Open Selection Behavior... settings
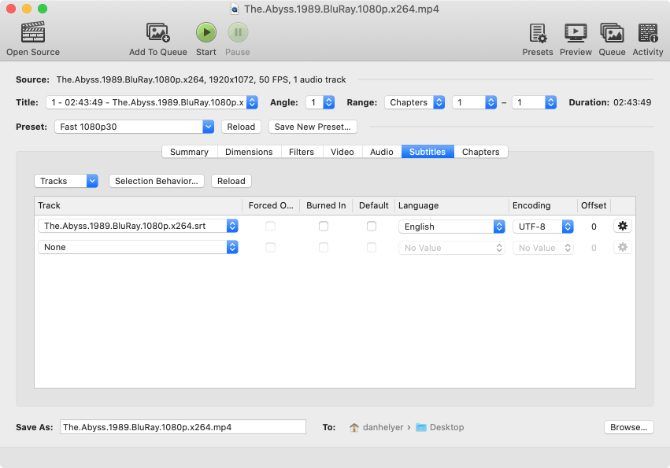This screenshot has width=670, height=468. coord(156,181)
